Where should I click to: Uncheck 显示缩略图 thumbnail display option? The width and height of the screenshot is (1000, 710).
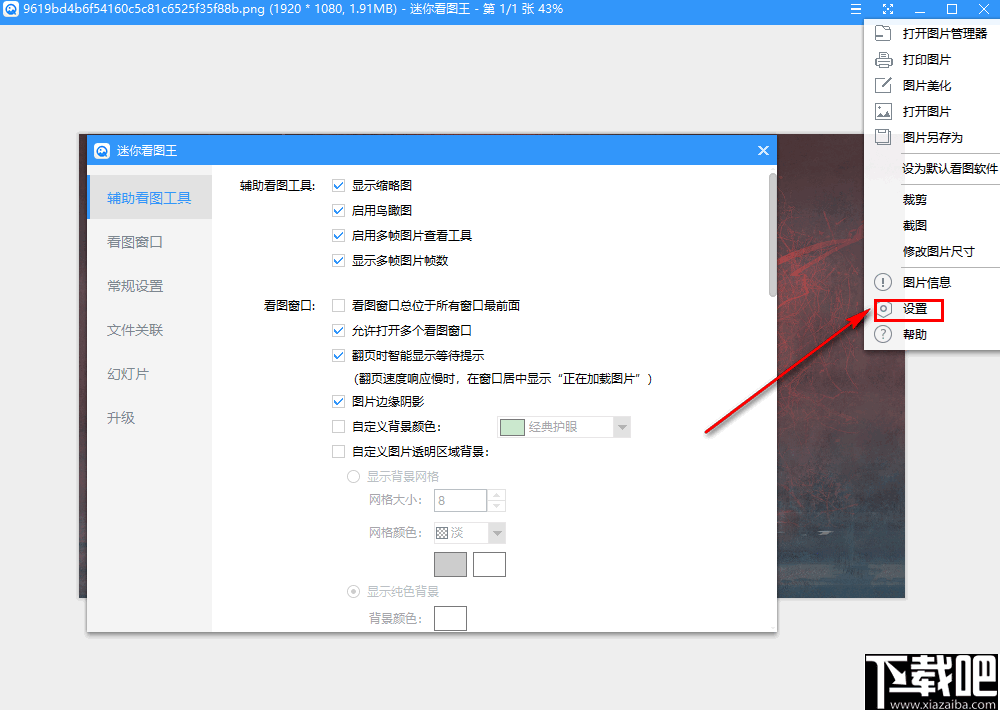pyautogui.click(x=338, y=185)
